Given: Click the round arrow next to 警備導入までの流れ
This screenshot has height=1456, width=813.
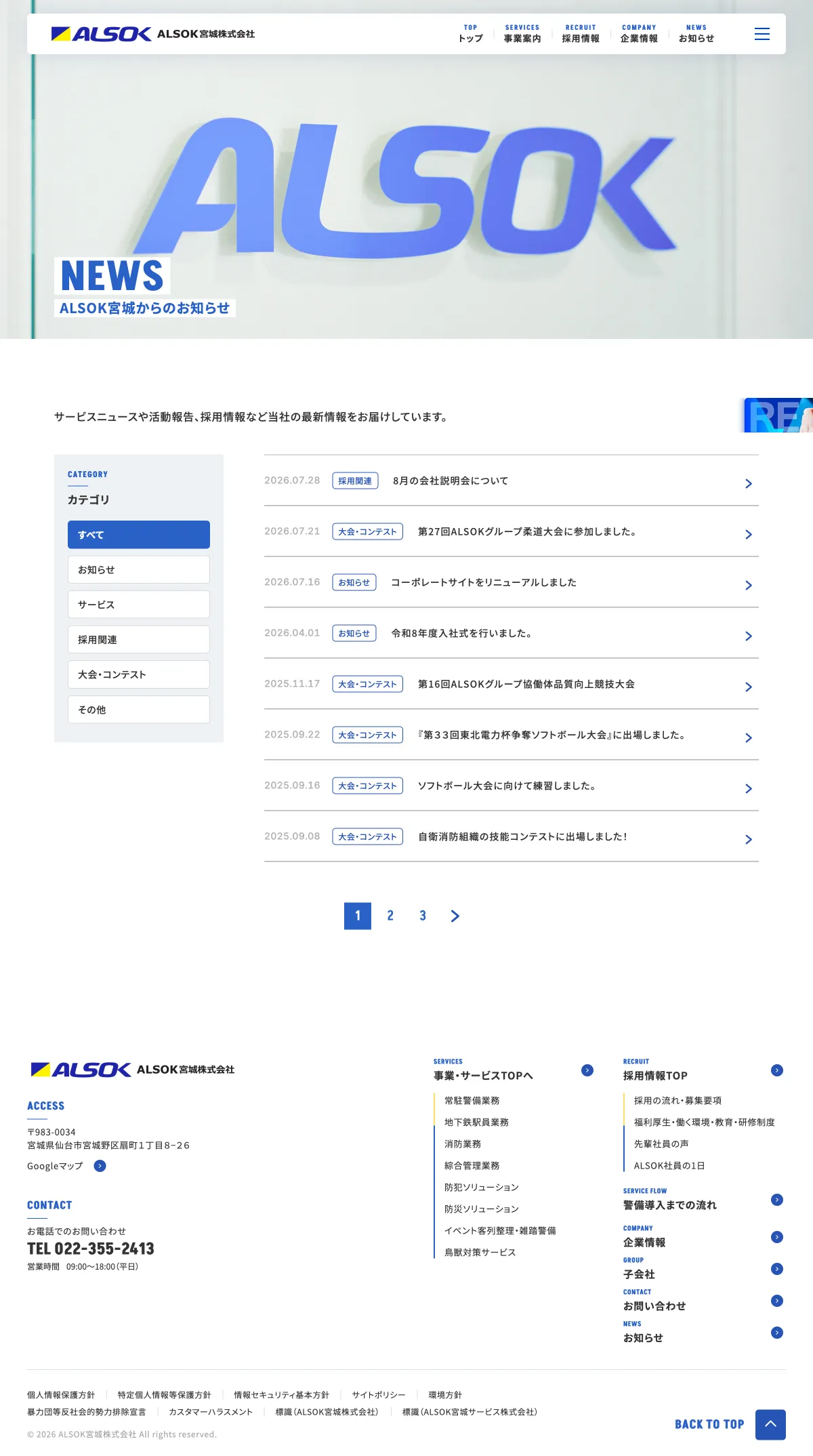Looking at the screenshot, I should 777,1200.
